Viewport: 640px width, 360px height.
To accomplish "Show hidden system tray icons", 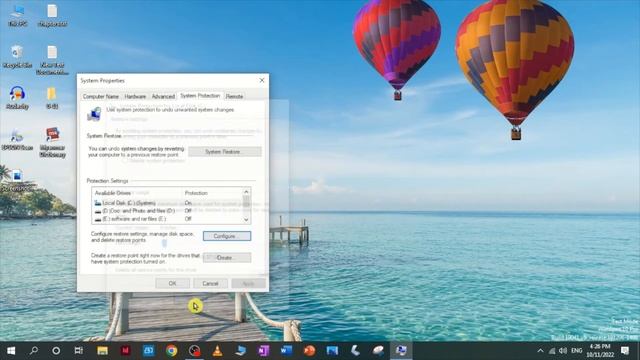I will [x=540, y=351].
